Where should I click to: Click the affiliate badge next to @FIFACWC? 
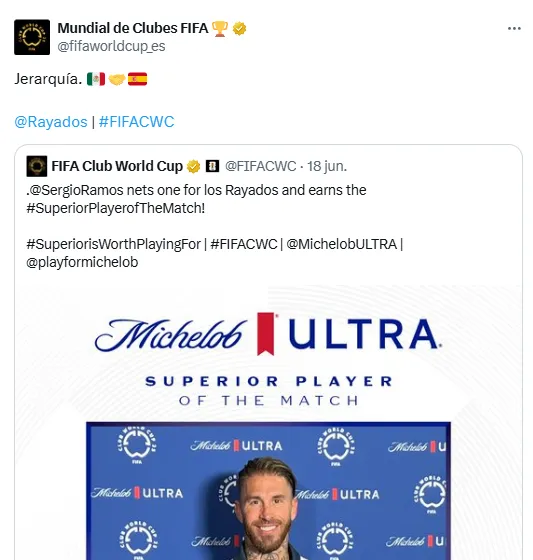click(x=212, y=166)
